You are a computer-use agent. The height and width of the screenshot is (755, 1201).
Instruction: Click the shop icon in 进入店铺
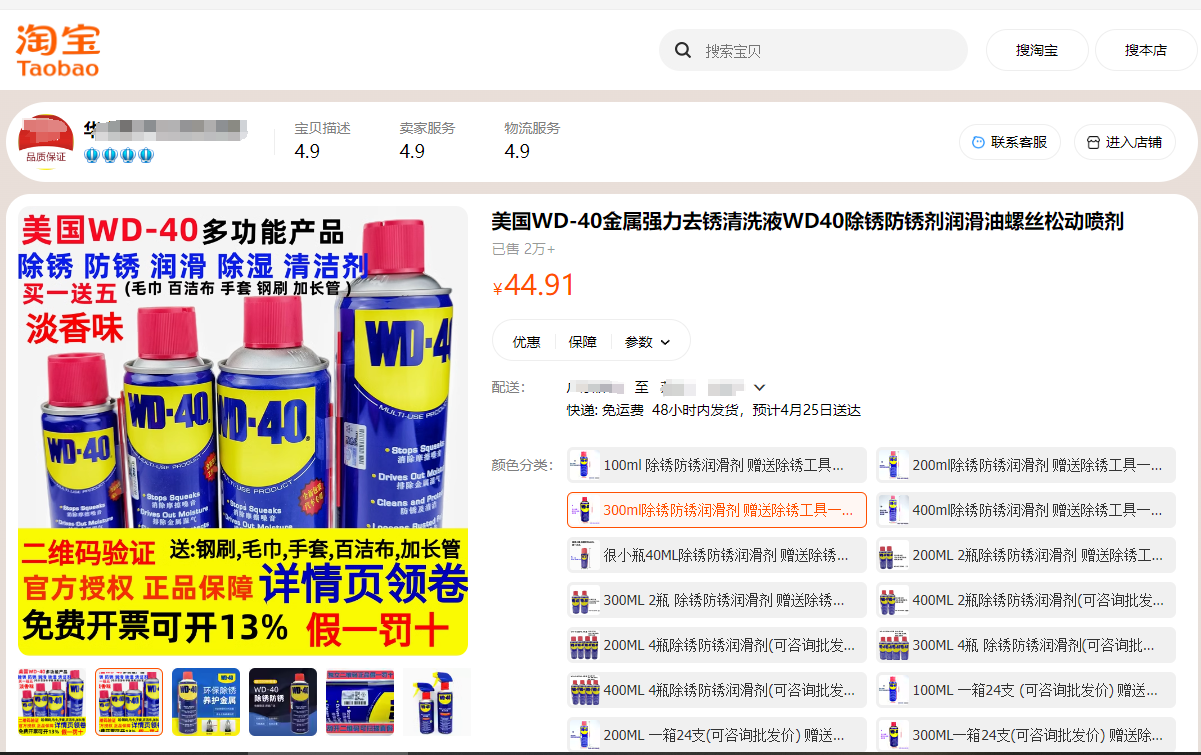[x=1092, y=142]
